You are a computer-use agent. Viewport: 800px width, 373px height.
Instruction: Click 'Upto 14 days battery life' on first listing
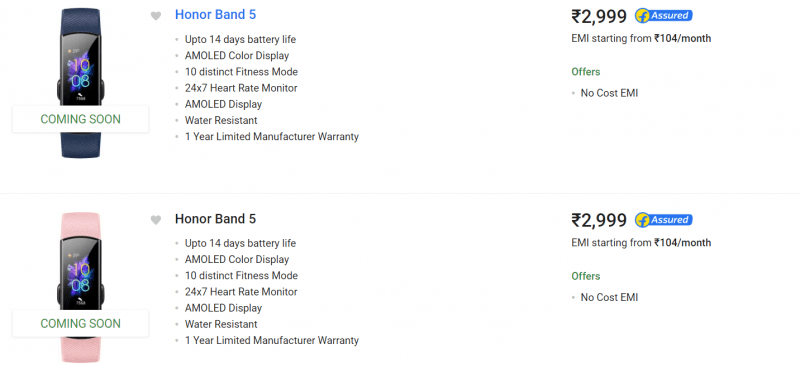pos(240,39)
